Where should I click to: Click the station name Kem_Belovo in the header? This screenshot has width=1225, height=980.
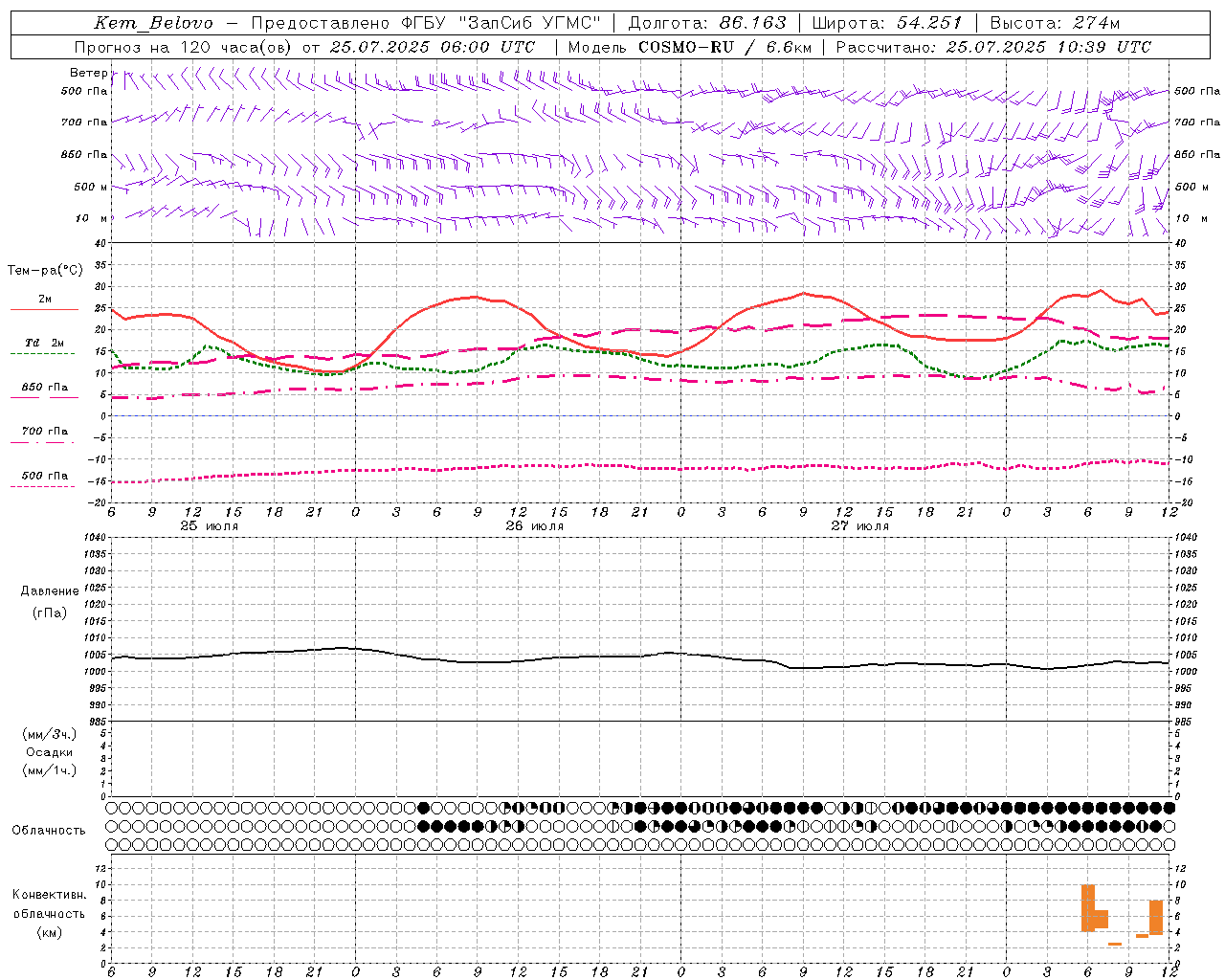tap(154, 23)
